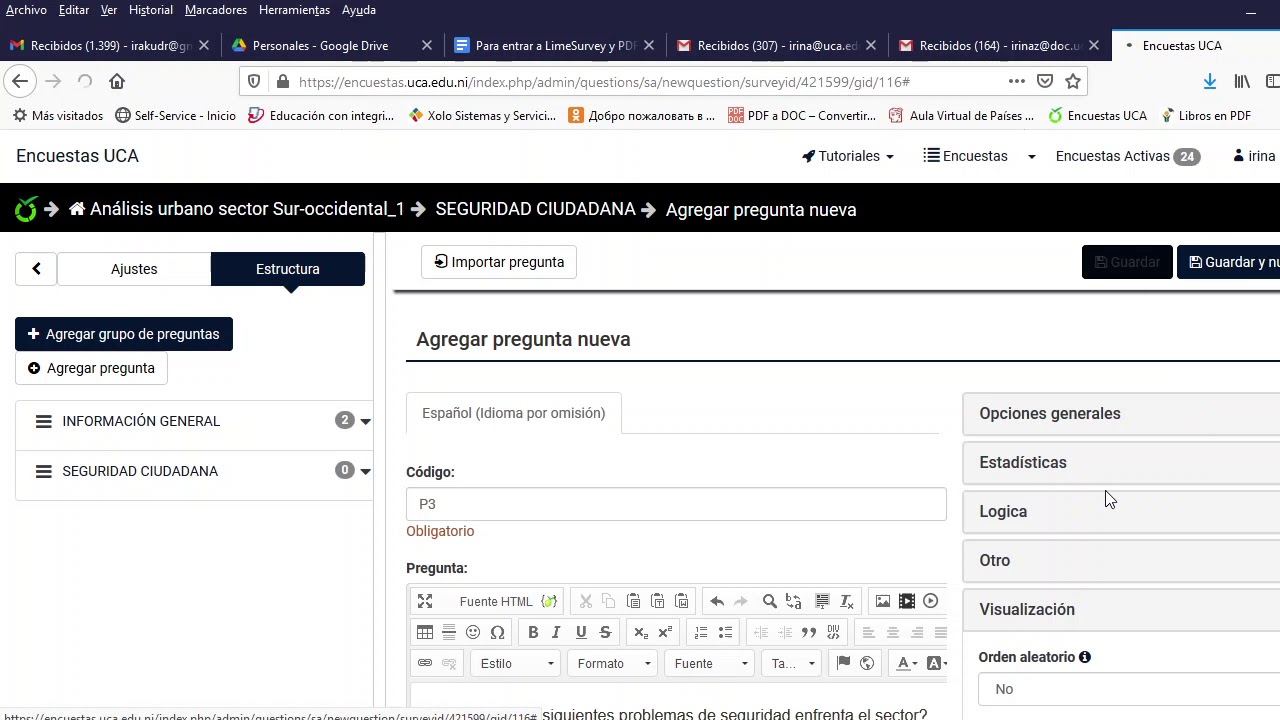The width and height of the screenshot is (1280, 720).
Task: Insert an image in question
Action: (883, 601)
